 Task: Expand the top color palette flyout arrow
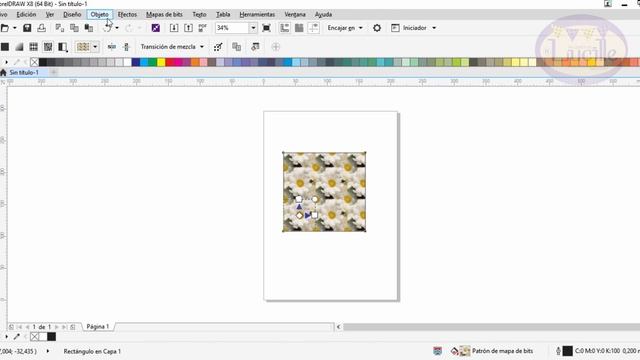7,62
